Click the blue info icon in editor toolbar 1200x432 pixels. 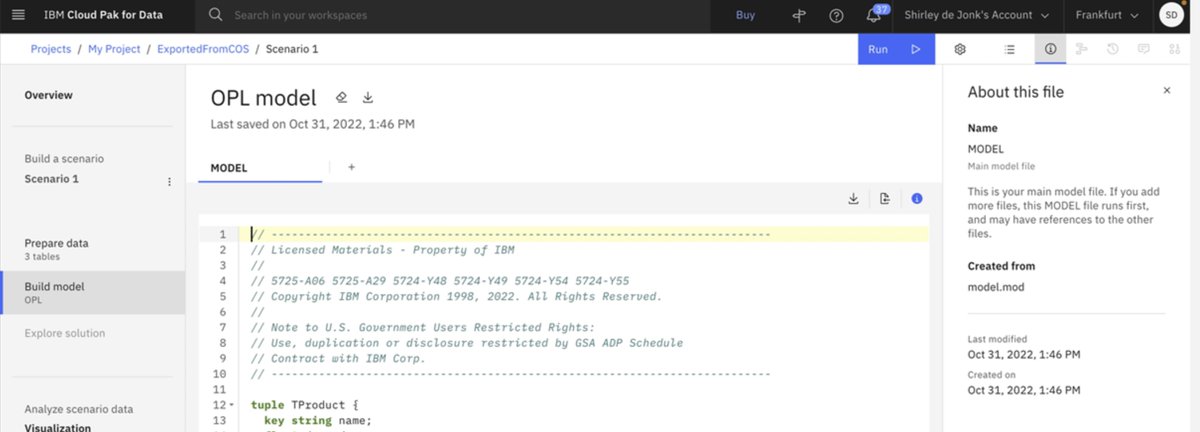916,199
